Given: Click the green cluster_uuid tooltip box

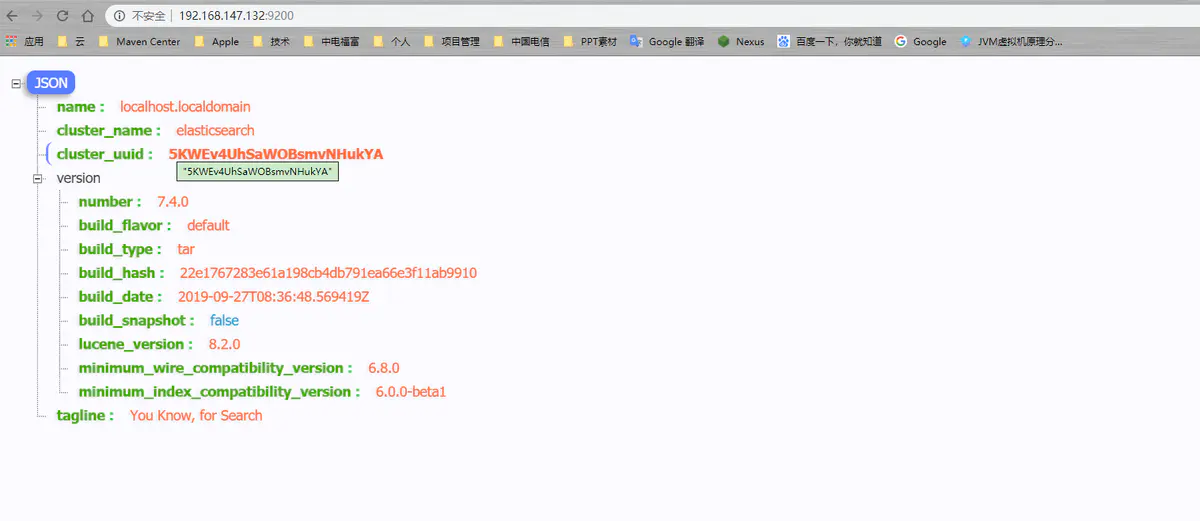Looking at the screenshot, I should [258, 172].
